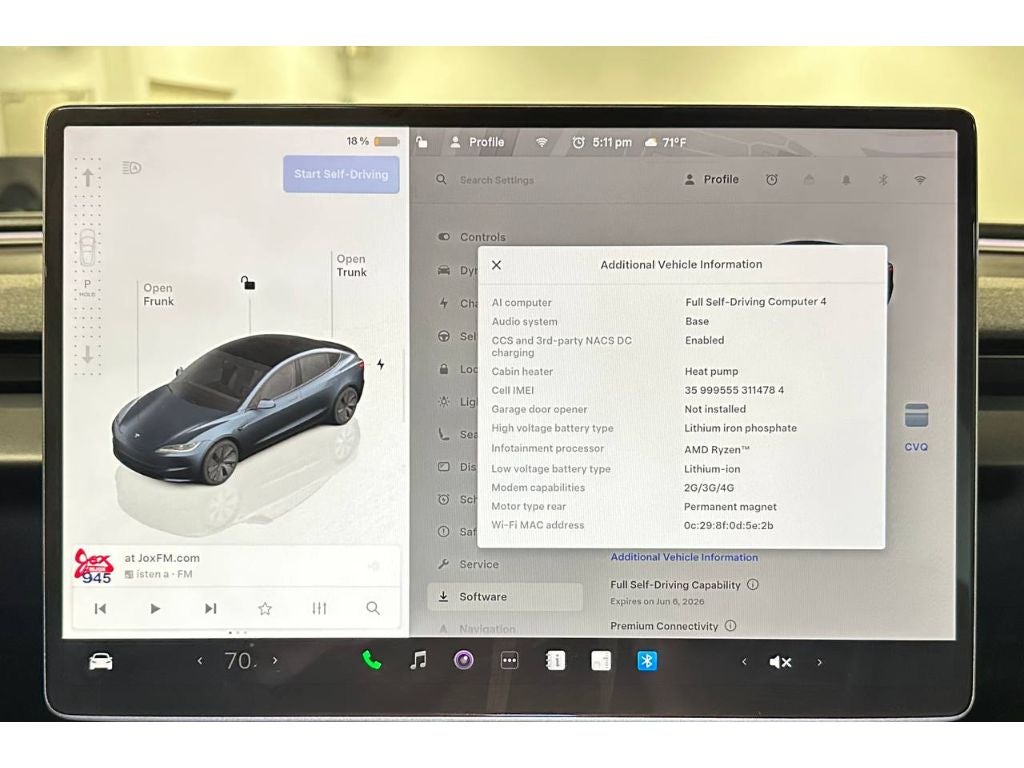
Task: Favorite the station with the star icon
Action: tap(264, 609)
